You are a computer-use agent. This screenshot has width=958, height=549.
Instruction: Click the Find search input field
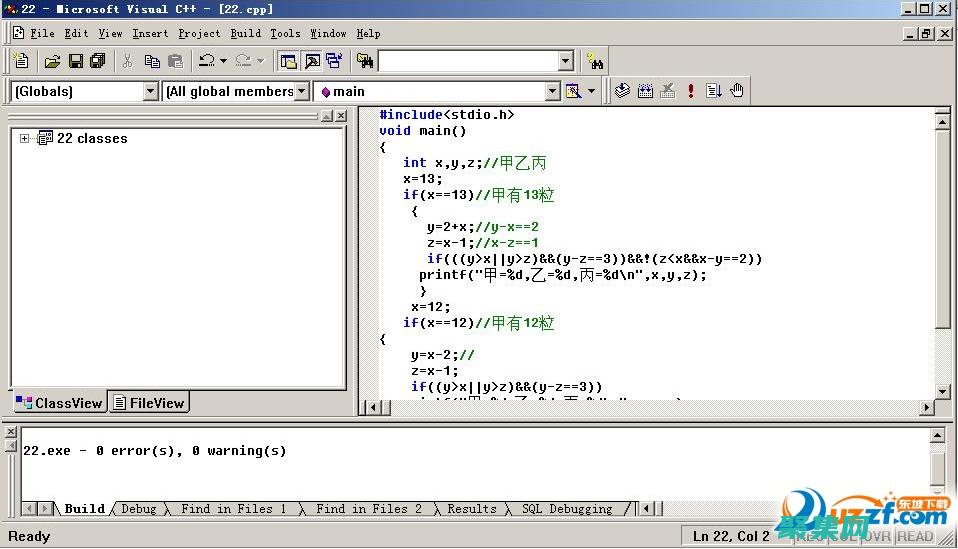click(467, 61)
